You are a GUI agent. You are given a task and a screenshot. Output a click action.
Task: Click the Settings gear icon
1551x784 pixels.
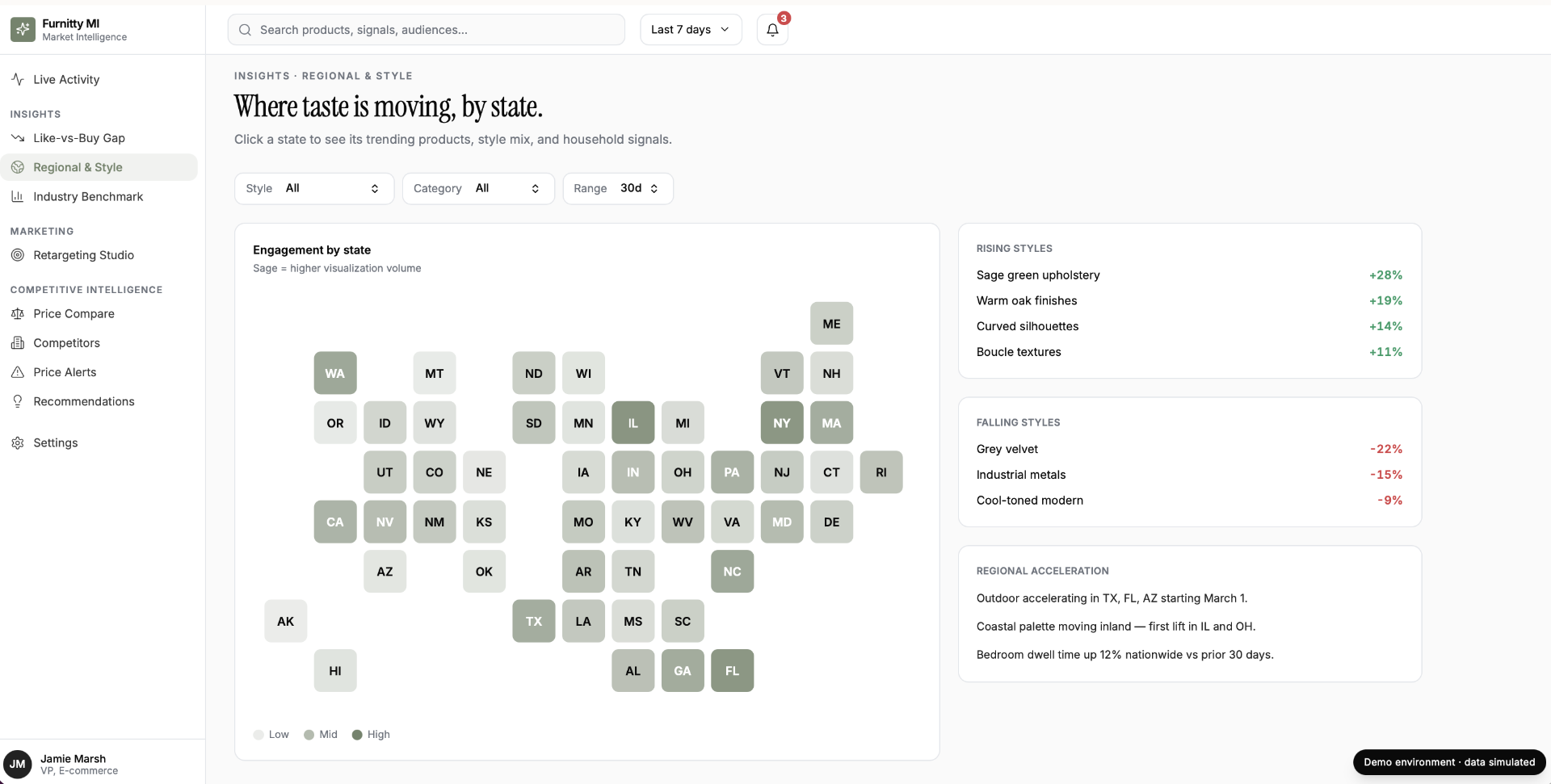coord(18,442)
